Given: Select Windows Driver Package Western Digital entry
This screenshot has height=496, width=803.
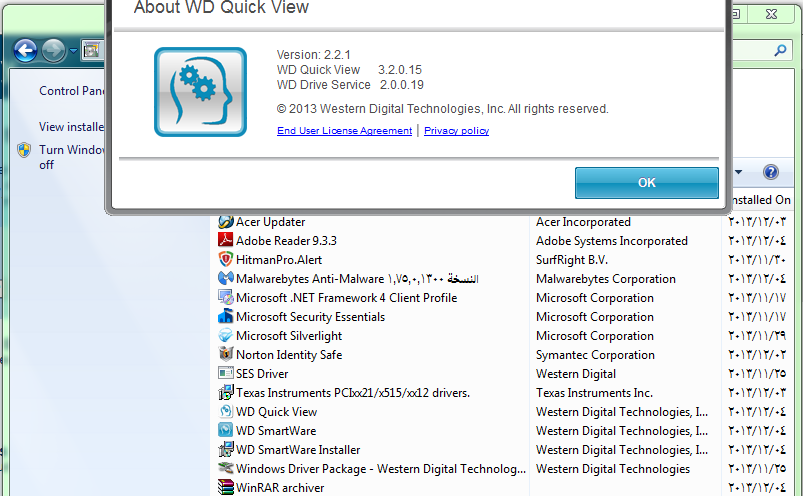Looking at the screenshot, I should click(x=381, y=469).
